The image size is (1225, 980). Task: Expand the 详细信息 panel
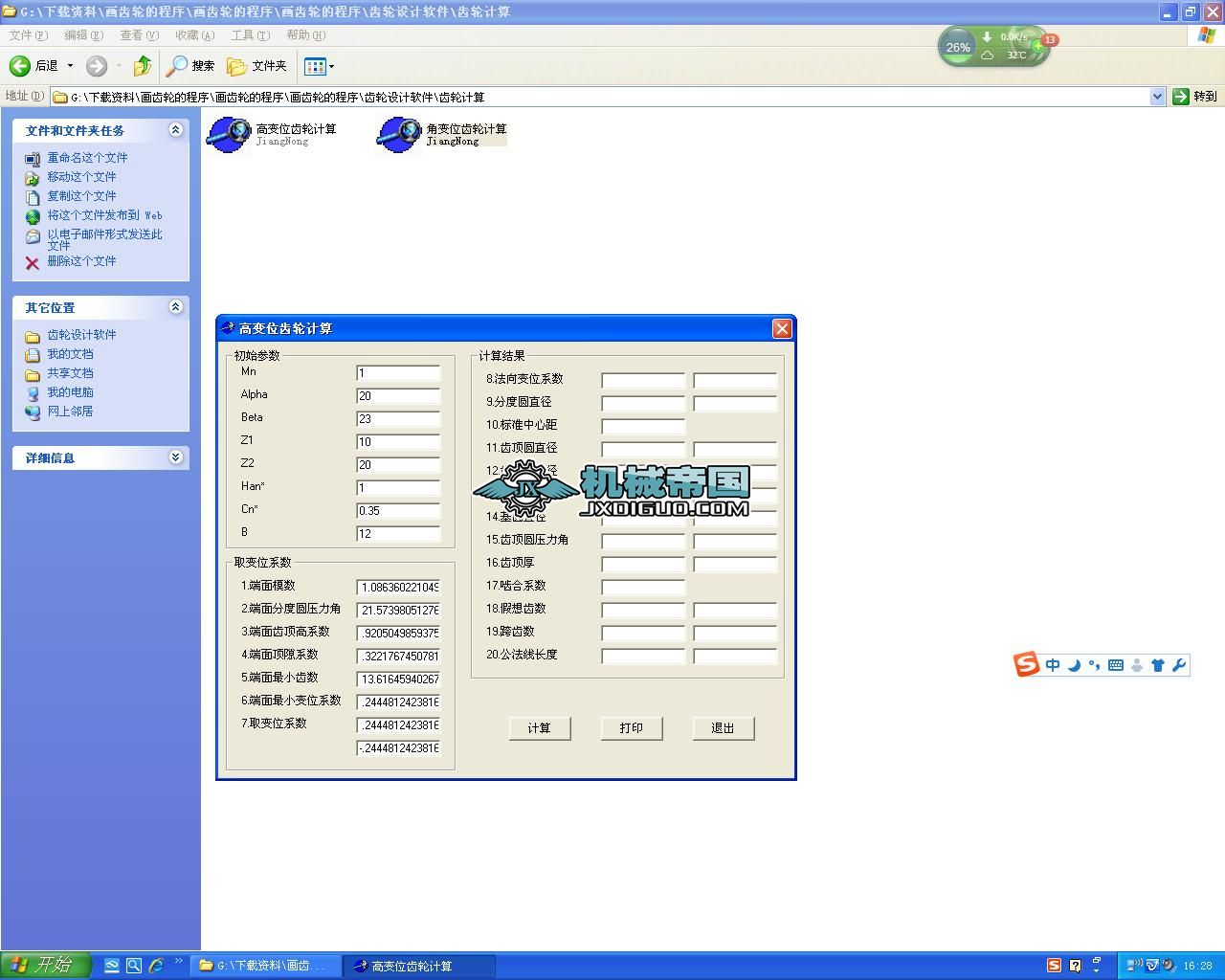175,457
